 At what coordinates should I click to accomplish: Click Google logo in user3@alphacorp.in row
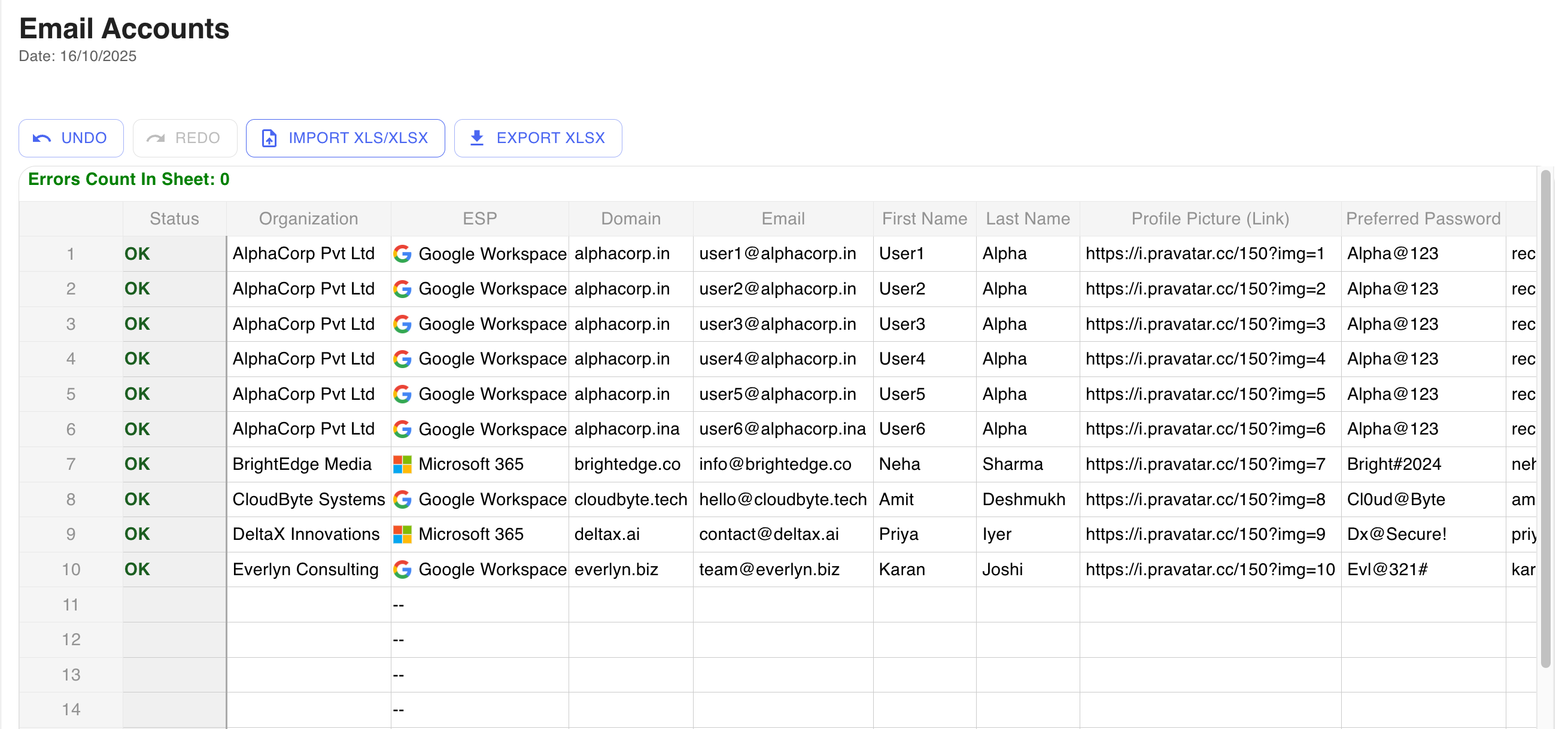click(402, 324)
